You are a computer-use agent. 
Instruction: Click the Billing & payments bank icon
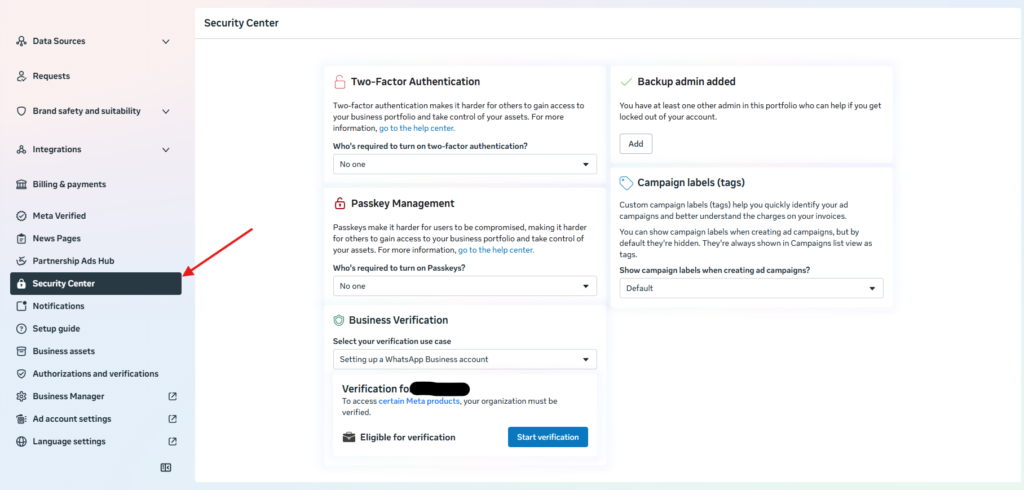(x=22, y=184)
